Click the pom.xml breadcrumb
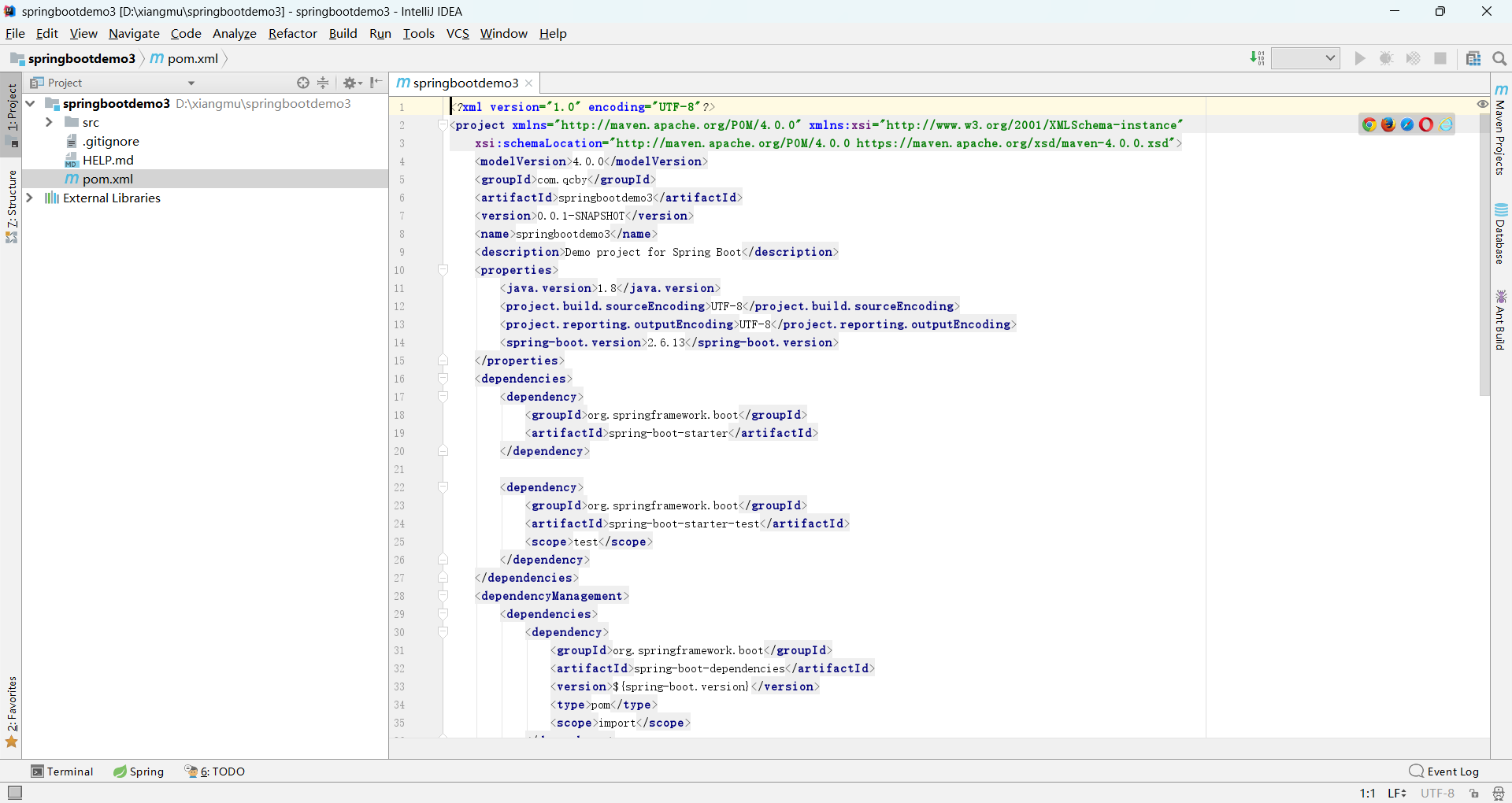Screen dimensions: 1512x803 185,58
